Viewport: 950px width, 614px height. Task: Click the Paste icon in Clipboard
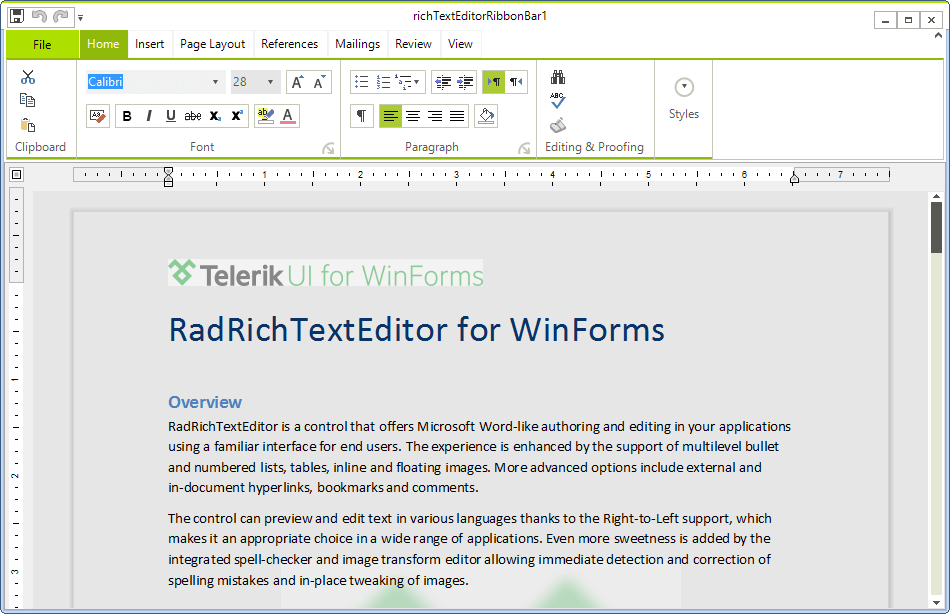coord(28,125)
